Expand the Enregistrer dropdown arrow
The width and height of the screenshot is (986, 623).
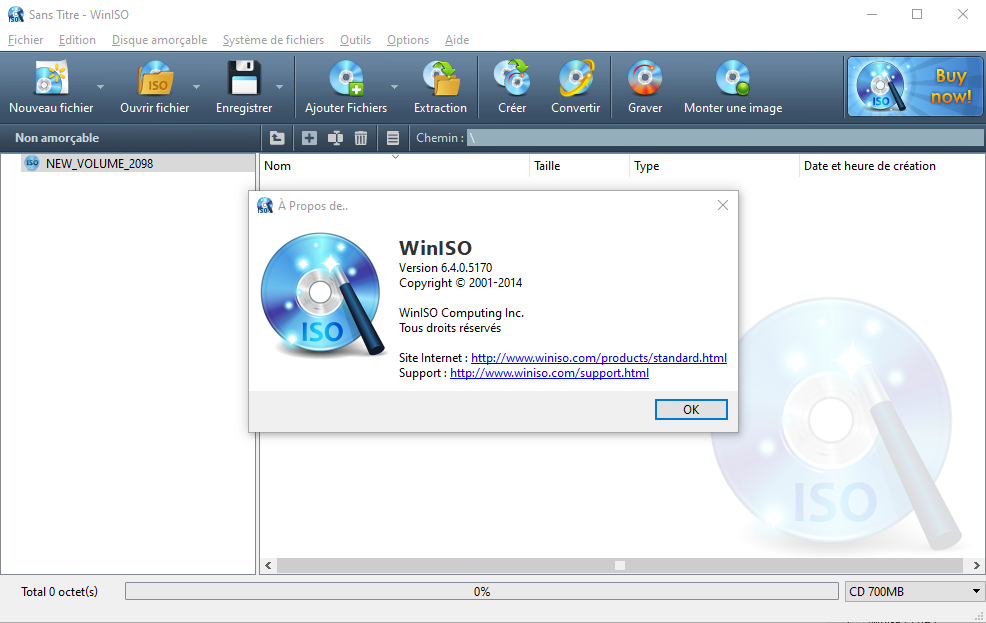click(279, 87)
